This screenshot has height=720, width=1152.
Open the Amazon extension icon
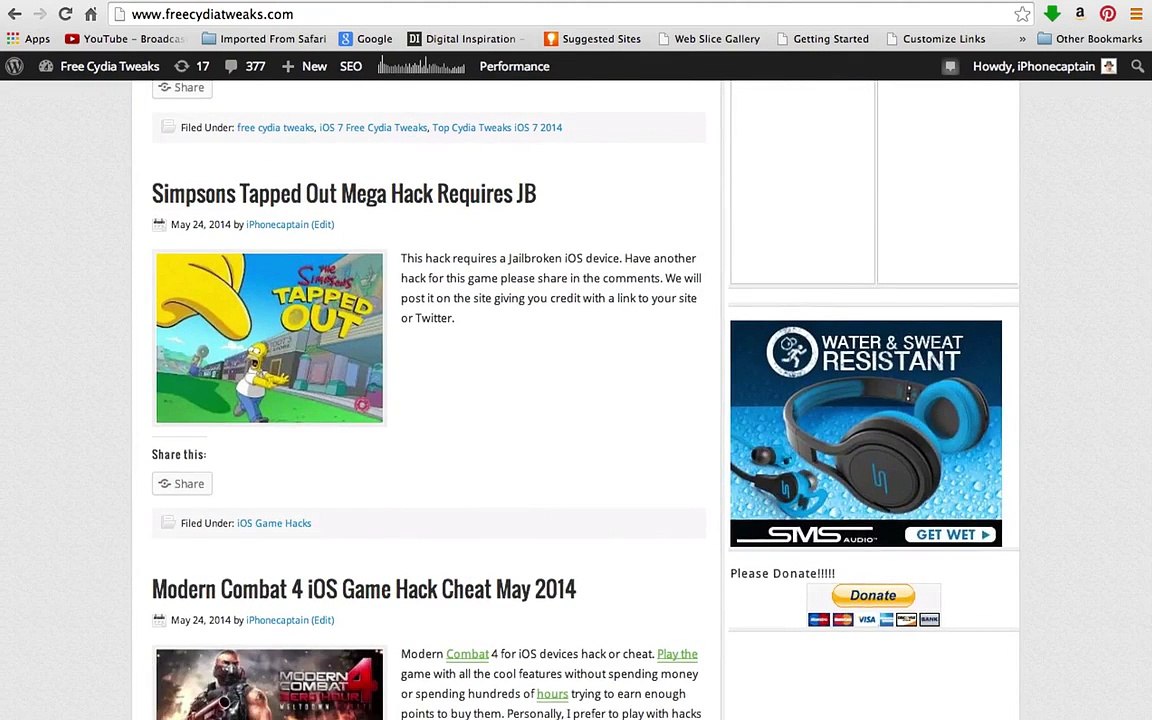[1080, 13]
